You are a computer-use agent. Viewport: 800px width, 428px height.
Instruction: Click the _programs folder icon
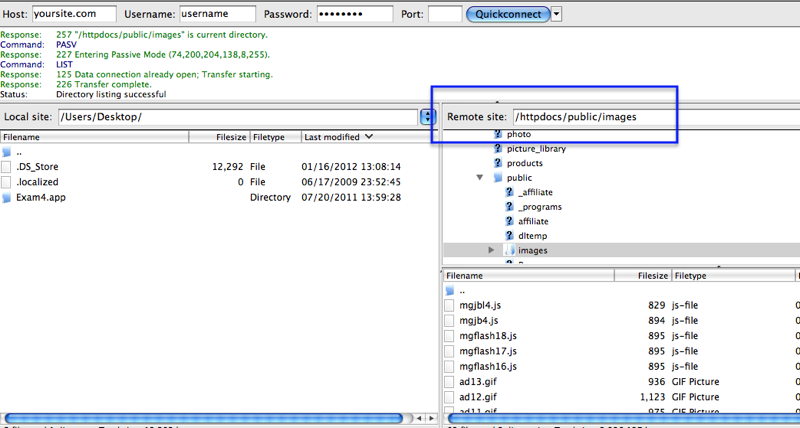(x=509, y=207)
